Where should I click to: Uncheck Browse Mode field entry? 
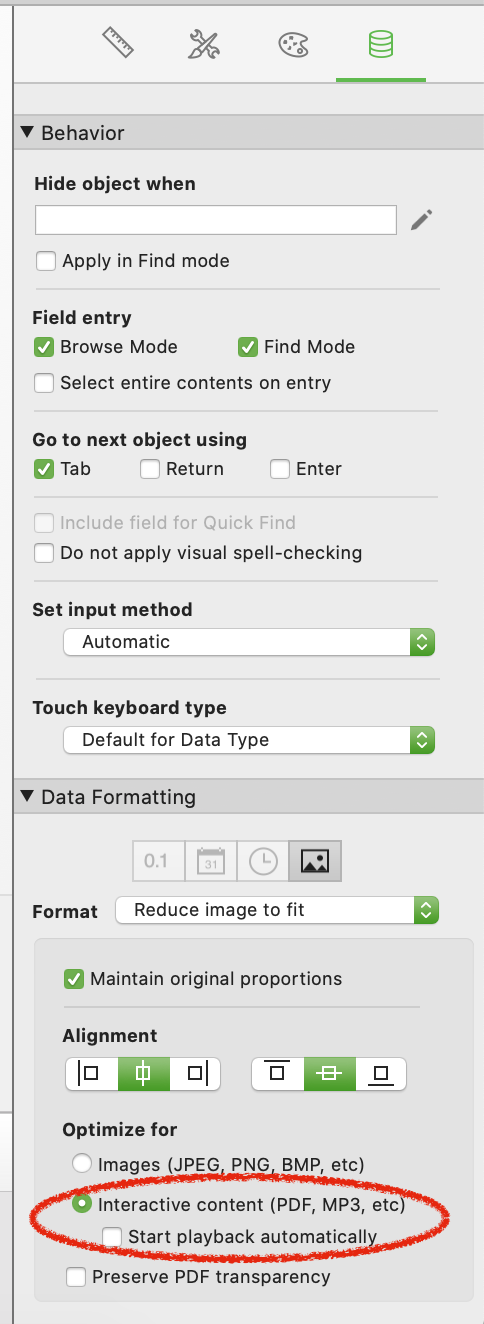pos(43,347)
